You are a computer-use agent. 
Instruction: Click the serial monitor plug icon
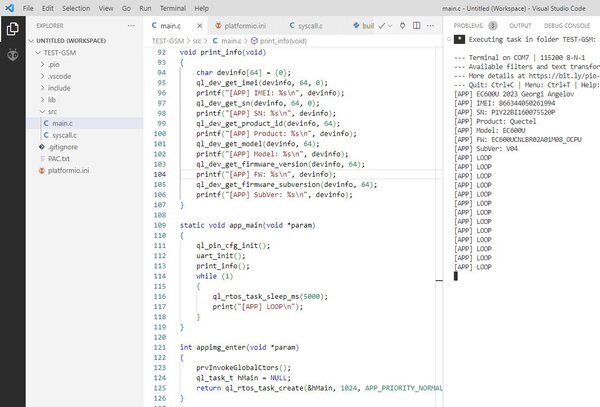[x=402, y=26]
